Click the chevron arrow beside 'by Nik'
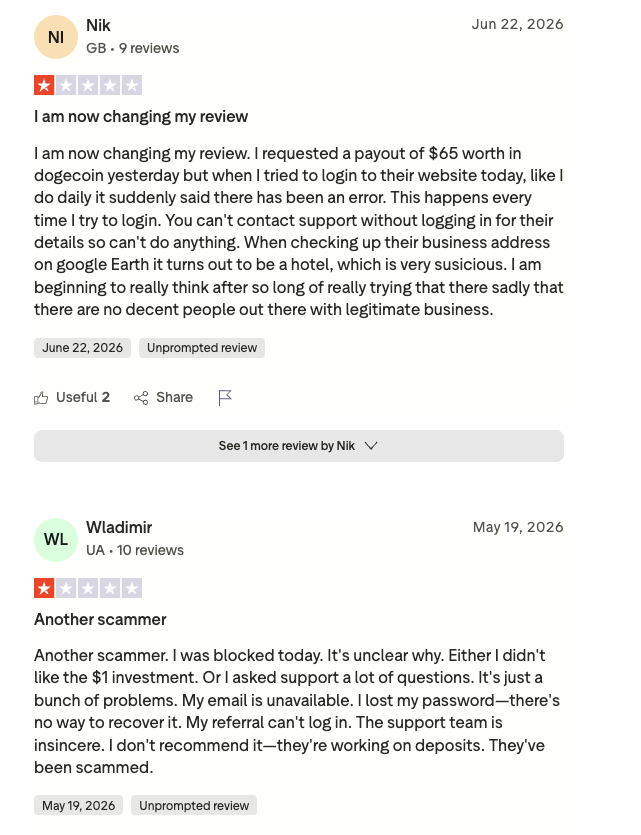 pyautogui.click(x=371, y=446)
